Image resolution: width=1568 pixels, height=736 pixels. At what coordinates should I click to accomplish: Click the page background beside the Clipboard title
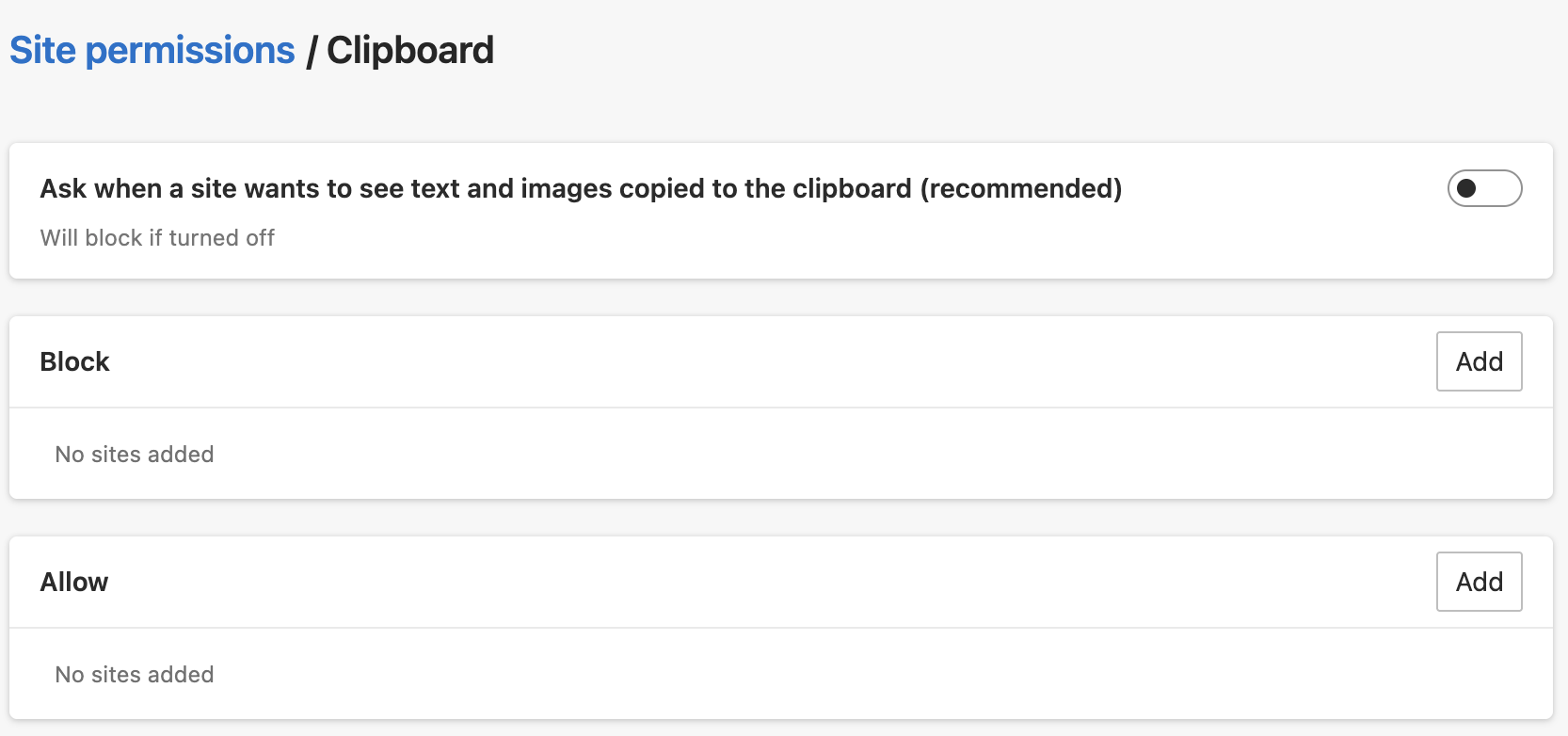point(941,51)
